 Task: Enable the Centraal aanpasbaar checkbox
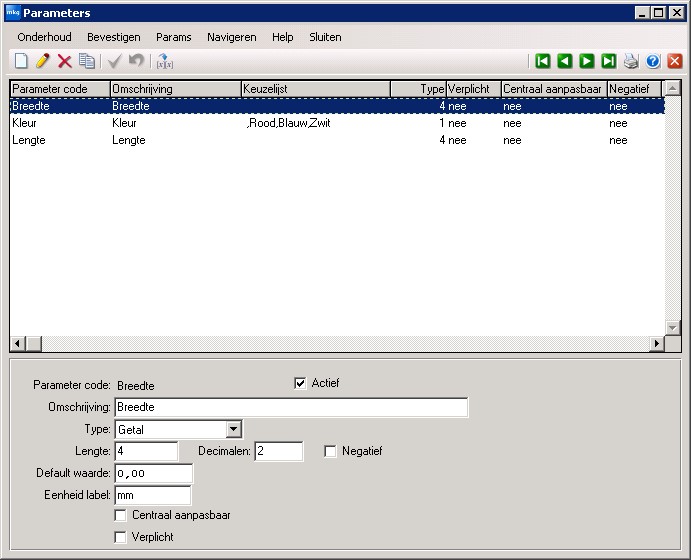click(120, 515)
